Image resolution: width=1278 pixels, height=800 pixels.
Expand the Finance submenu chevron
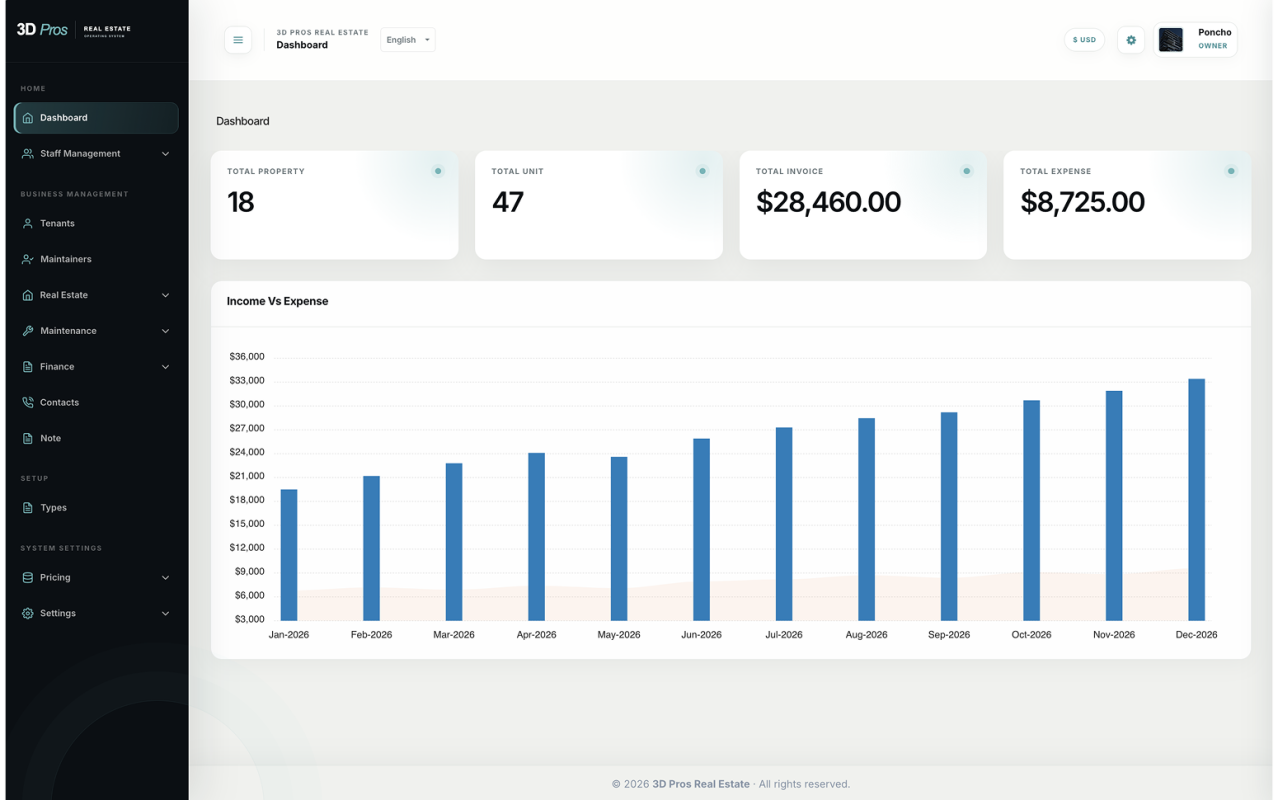[x=166, y=367]
